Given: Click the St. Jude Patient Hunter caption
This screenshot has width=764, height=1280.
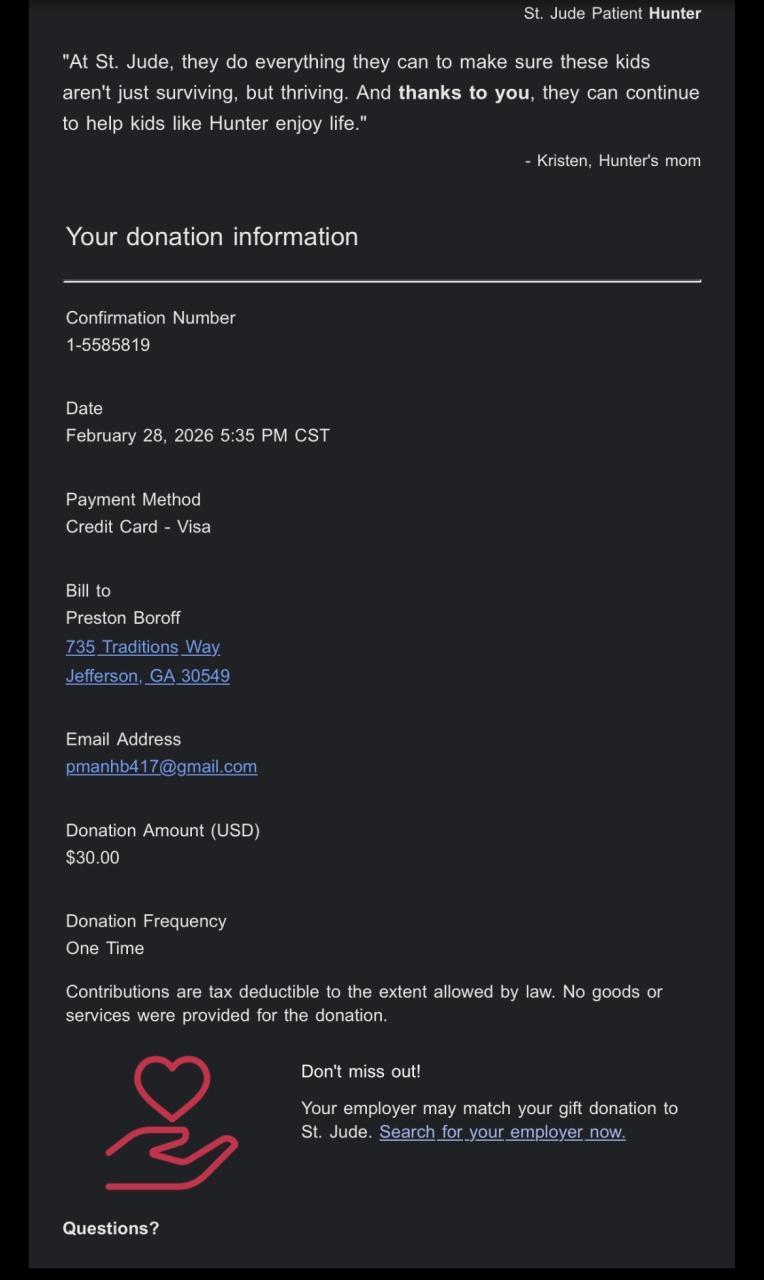Looking at the screenshot, I should 612,14.
